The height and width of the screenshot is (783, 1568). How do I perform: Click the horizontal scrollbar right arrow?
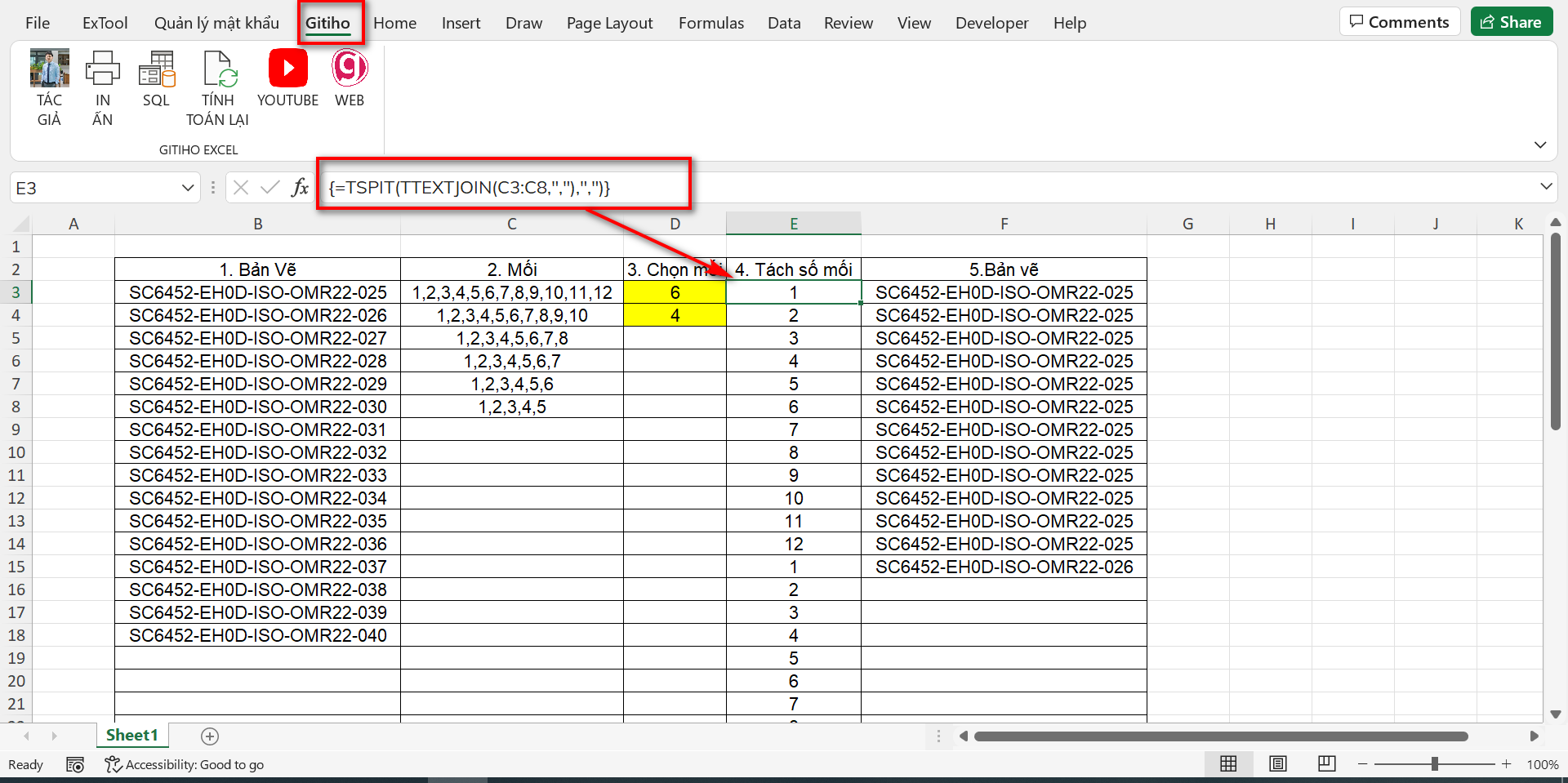[1535, 736]
